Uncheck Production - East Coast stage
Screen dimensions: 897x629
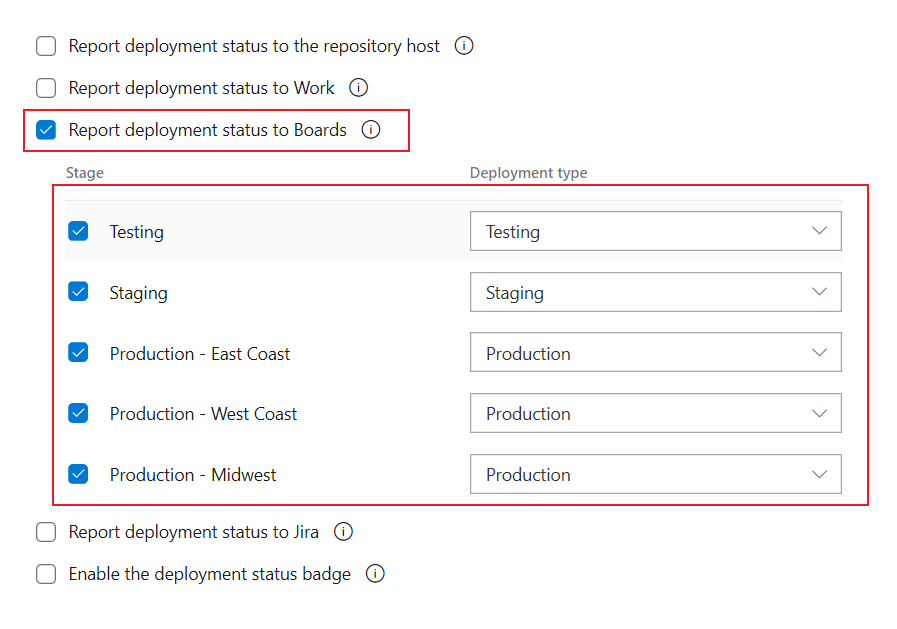coord(78,353)
